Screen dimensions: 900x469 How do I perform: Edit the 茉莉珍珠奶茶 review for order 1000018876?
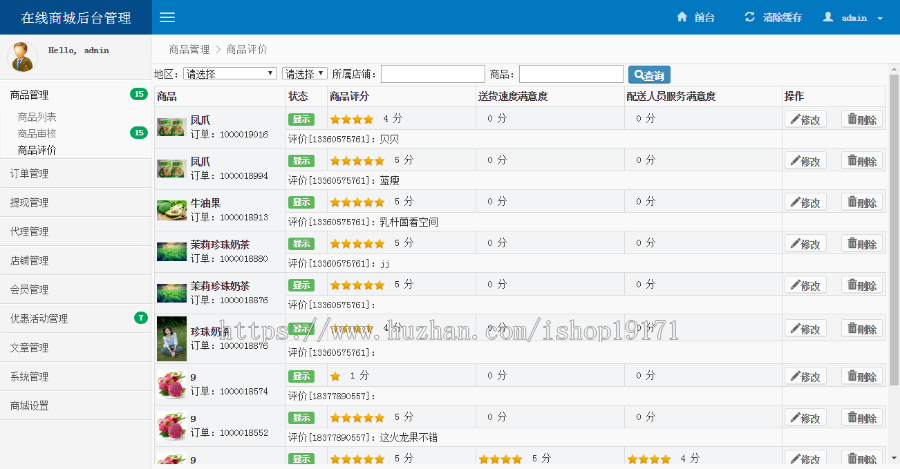point(805,285)
